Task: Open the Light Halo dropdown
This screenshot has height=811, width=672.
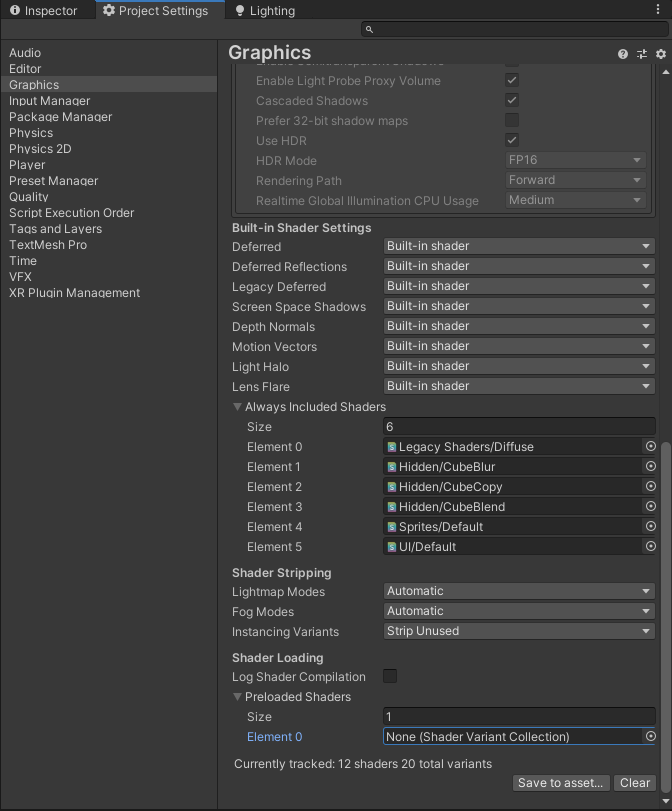Action: click(519, 366)
